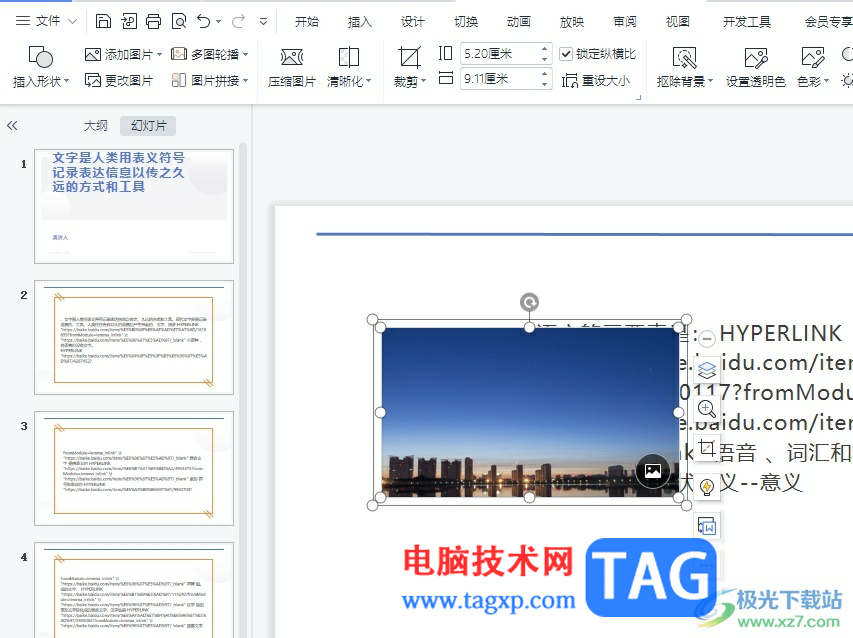Click the Print icon

pos(154,21)
